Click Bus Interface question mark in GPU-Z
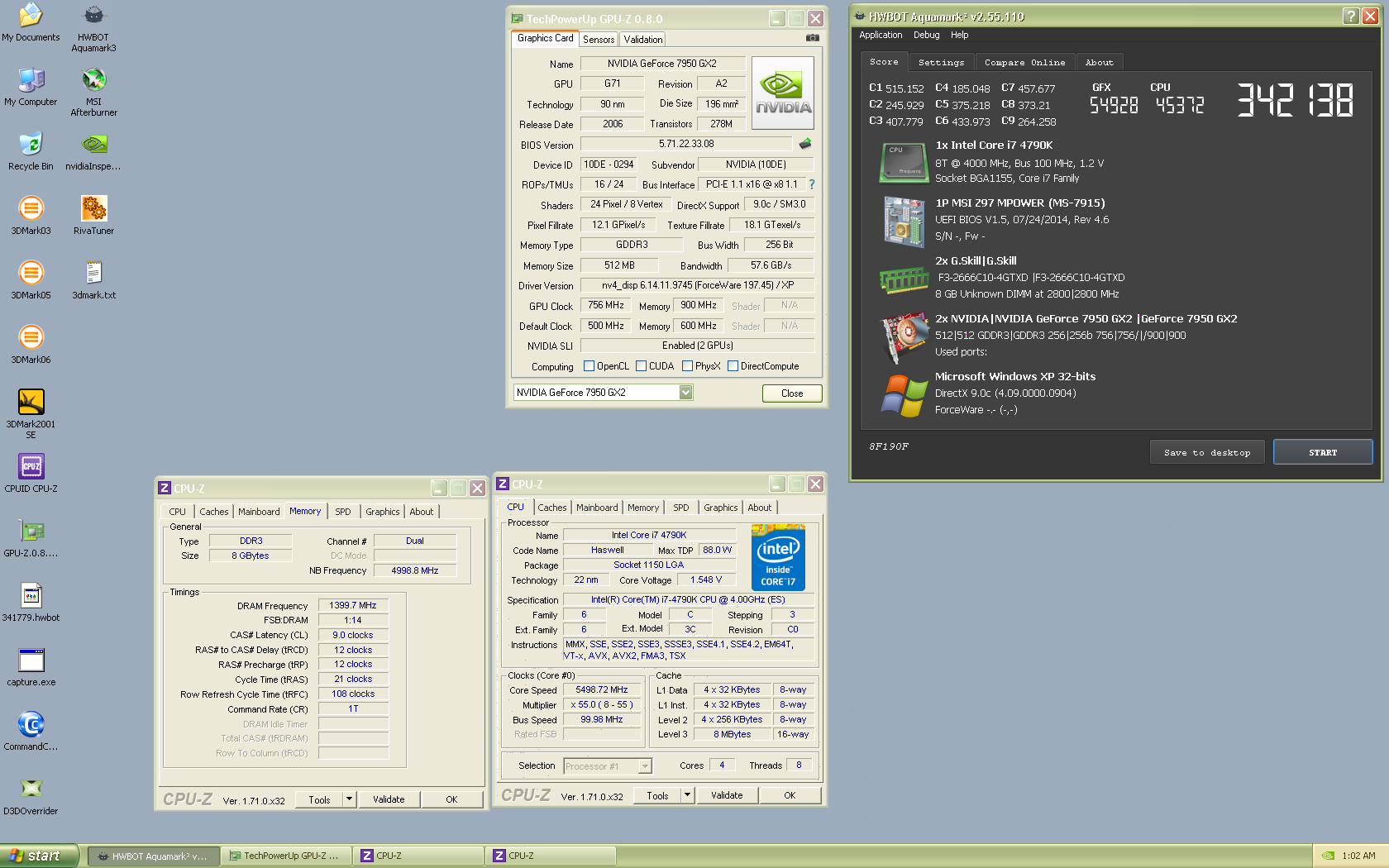Viewport: 1389px width, 868px height. tap(812, 184)
